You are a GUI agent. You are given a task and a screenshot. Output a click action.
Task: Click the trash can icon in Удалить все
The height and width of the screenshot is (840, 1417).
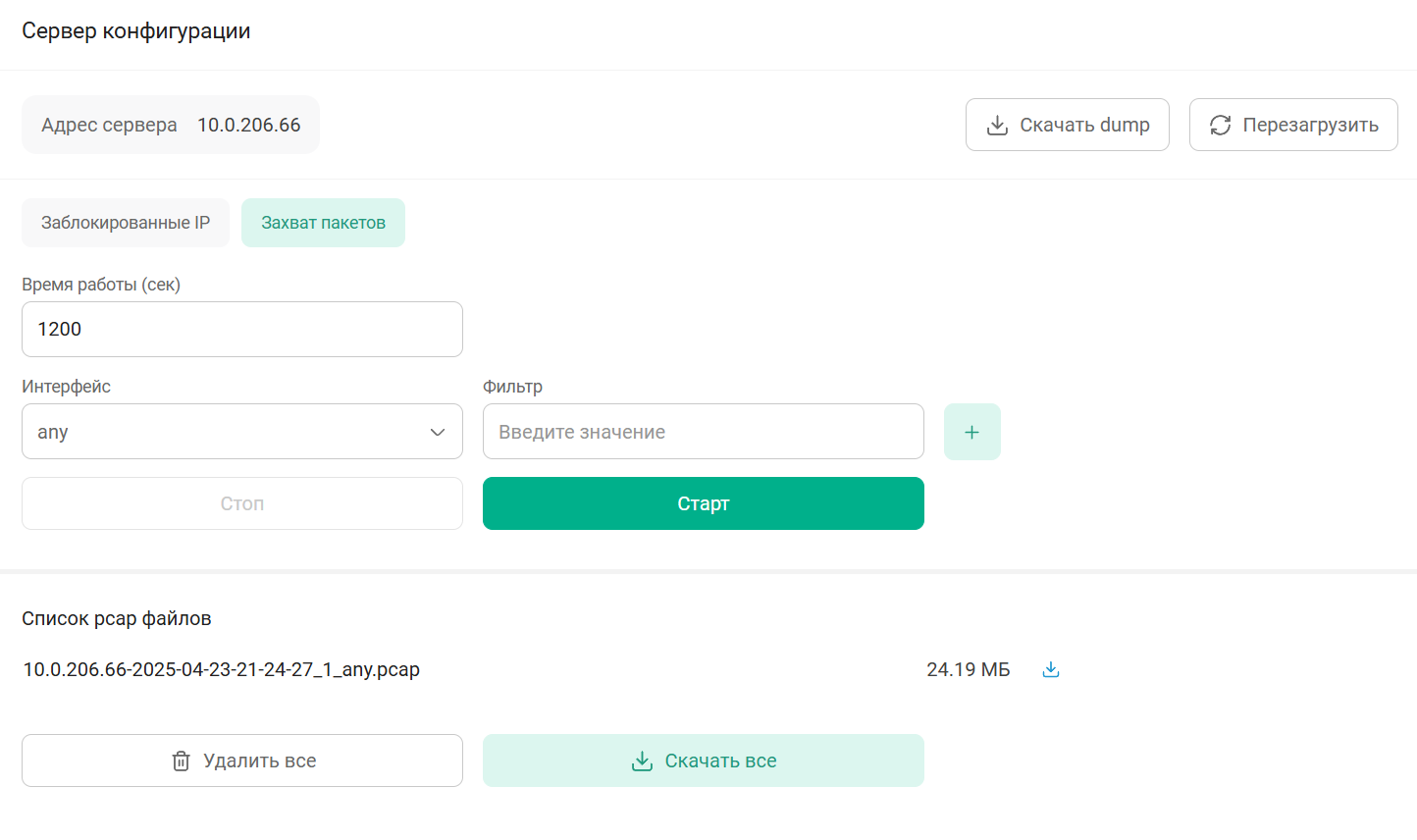click(x=181, y=761)
